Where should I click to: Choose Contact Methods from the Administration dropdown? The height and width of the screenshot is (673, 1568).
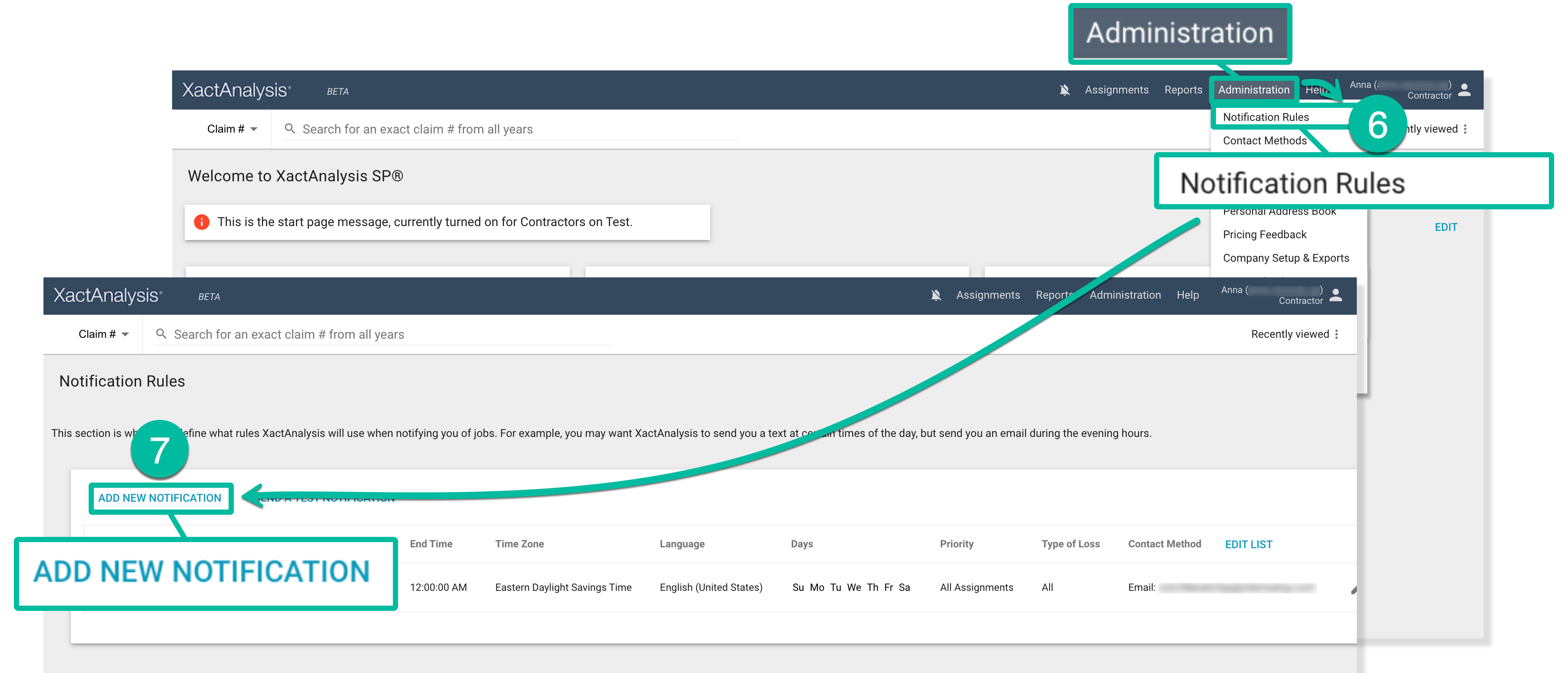1264,141
